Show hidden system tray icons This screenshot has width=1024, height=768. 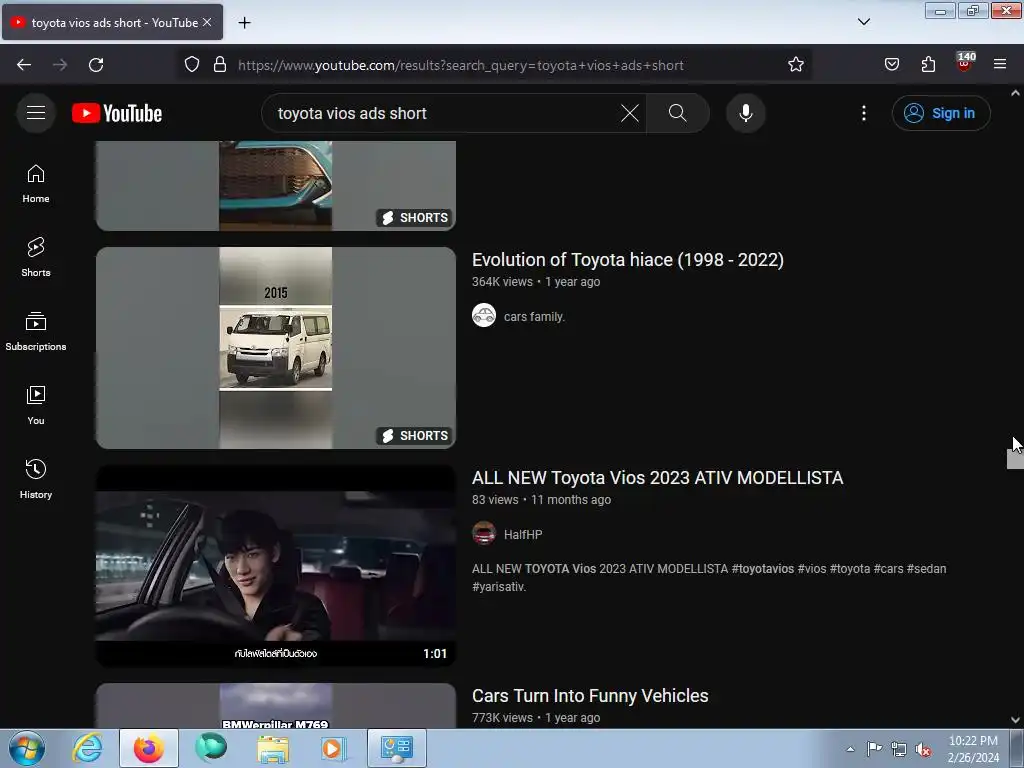point(850,749)
